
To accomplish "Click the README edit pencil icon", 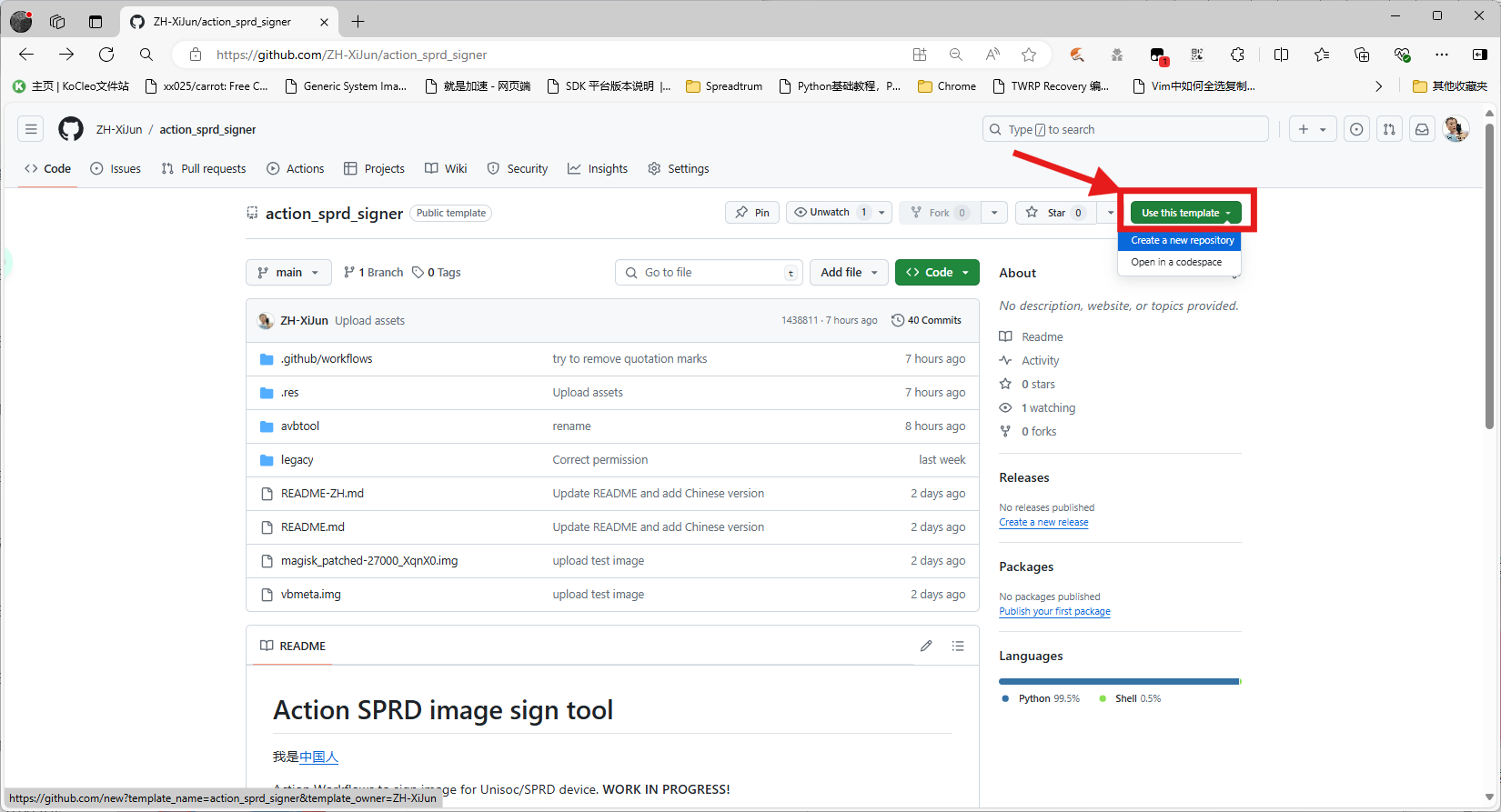I will (x=926, y=646).
